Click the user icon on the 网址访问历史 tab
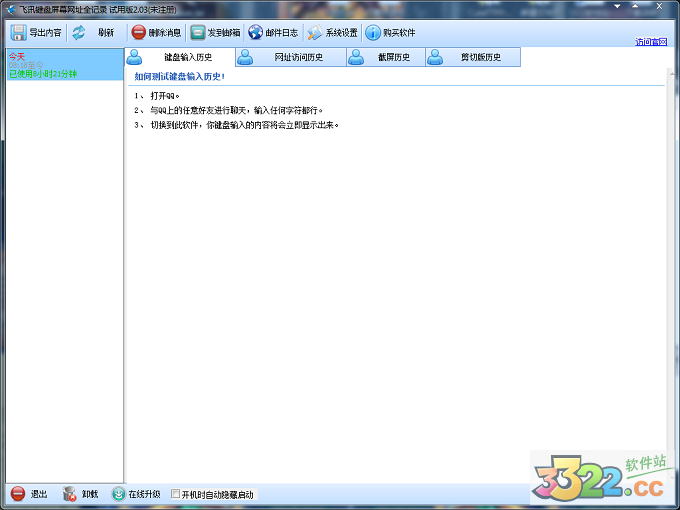 click(x=245, y=57)
